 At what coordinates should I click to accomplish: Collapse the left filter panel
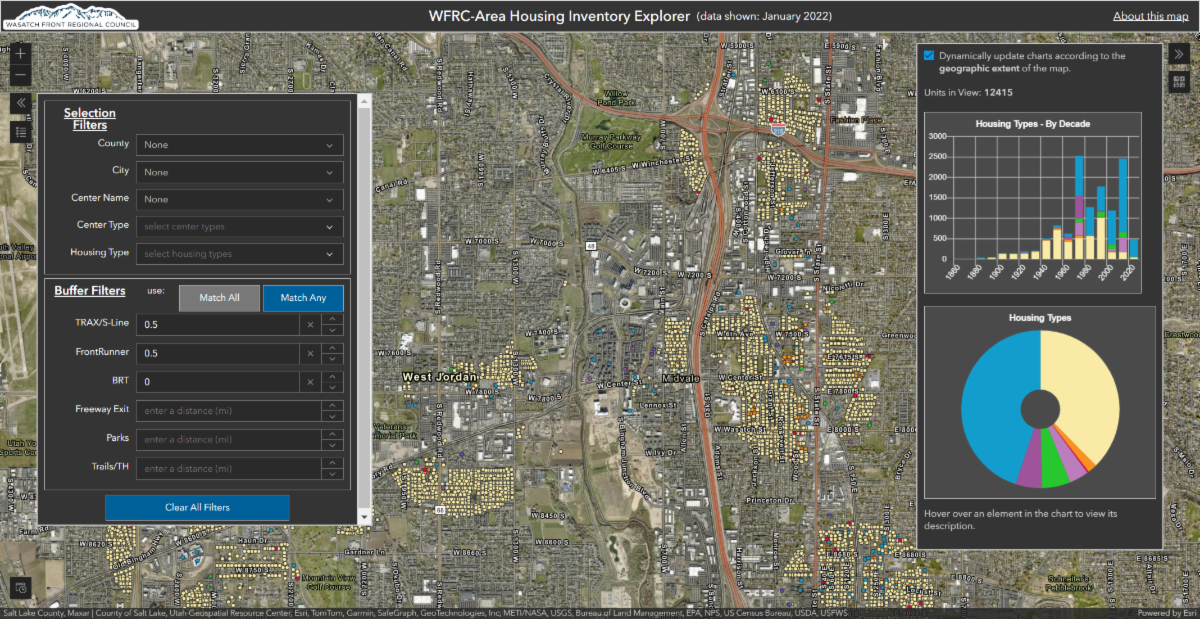[22, 103]
